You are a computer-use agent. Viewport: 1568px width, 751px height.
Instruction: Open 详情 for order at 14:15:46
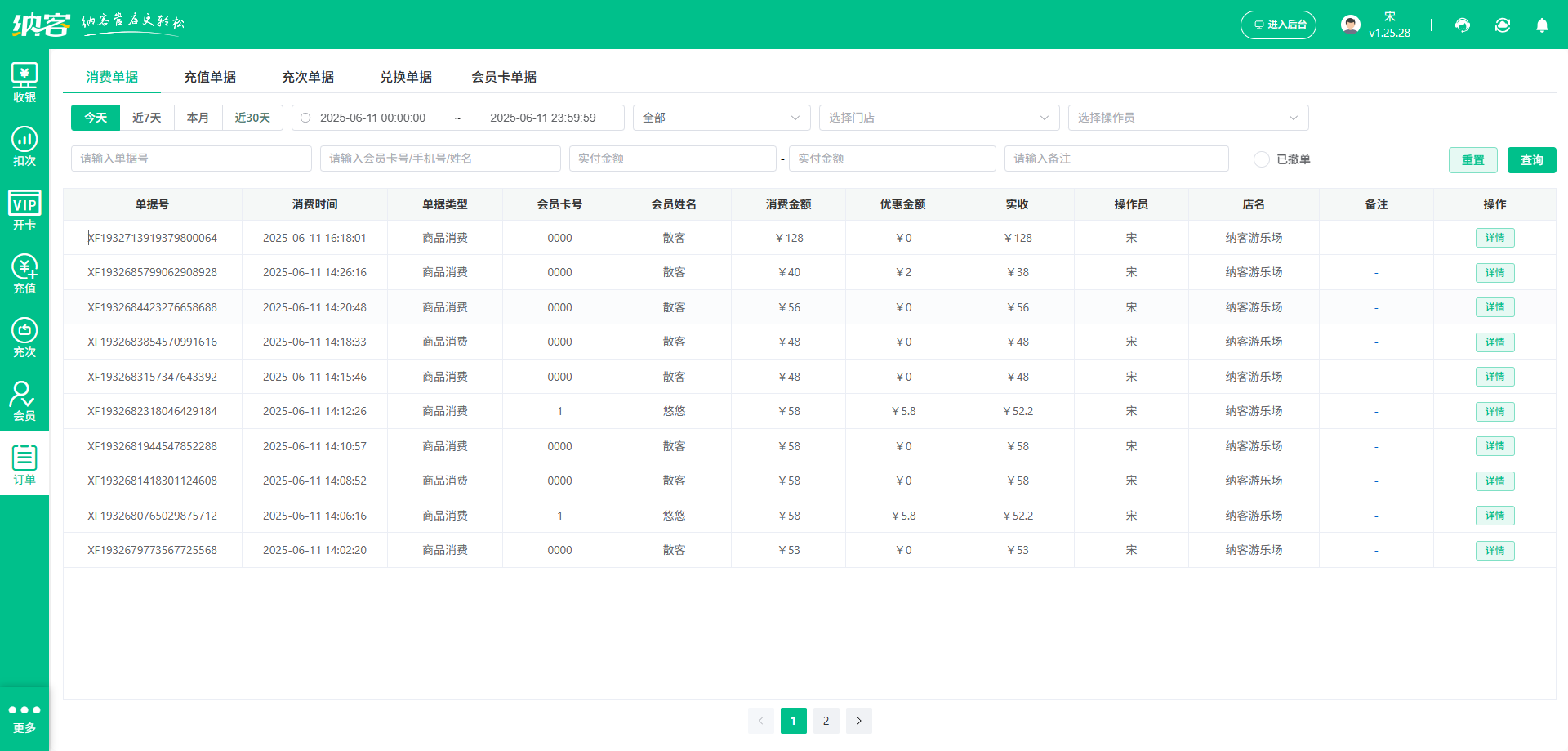click(1494, 377)
